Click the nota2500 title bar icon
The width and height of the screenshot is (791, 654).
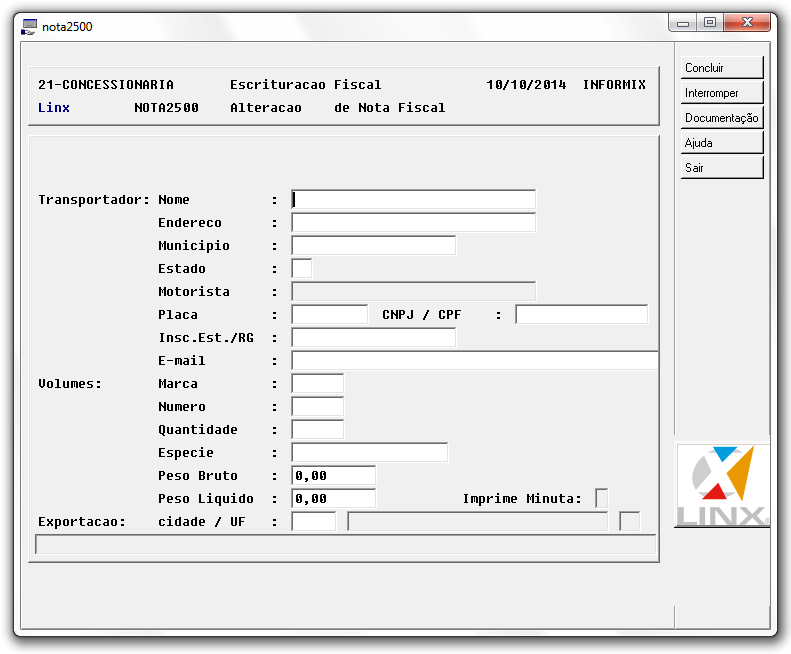point(29,27)
